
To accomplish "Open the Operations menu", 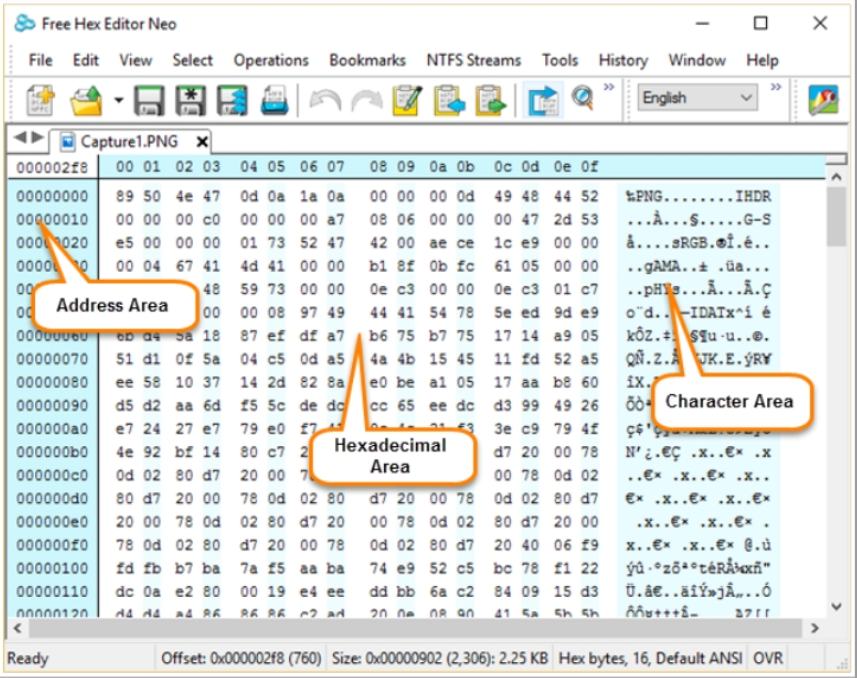I will 271,60.
